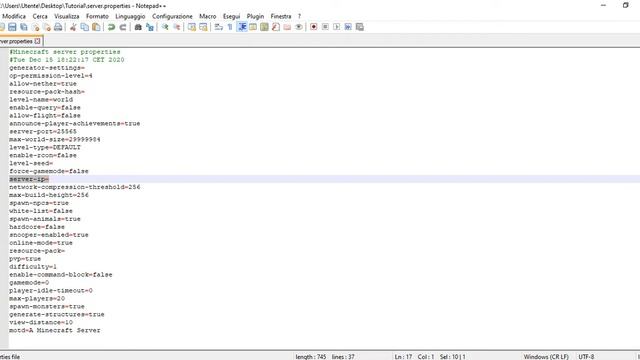Open Folder as Workspace toolbar icon
The image size is (640, 360).
pyautogui.click(x=287, y=27)
